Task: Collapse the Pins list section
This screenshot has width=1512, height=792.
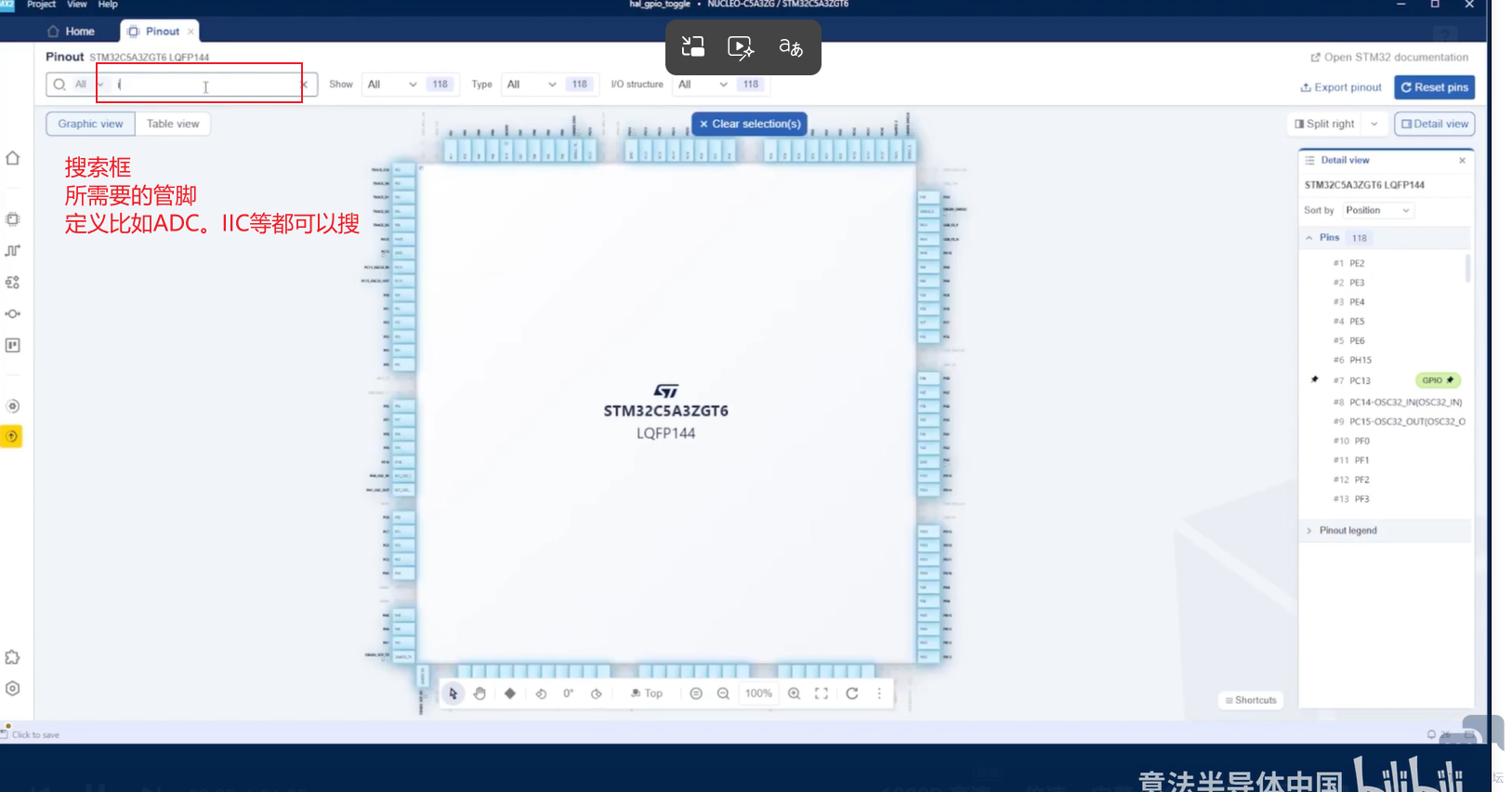Action: pyautogui.click(x=1309, y=238)
